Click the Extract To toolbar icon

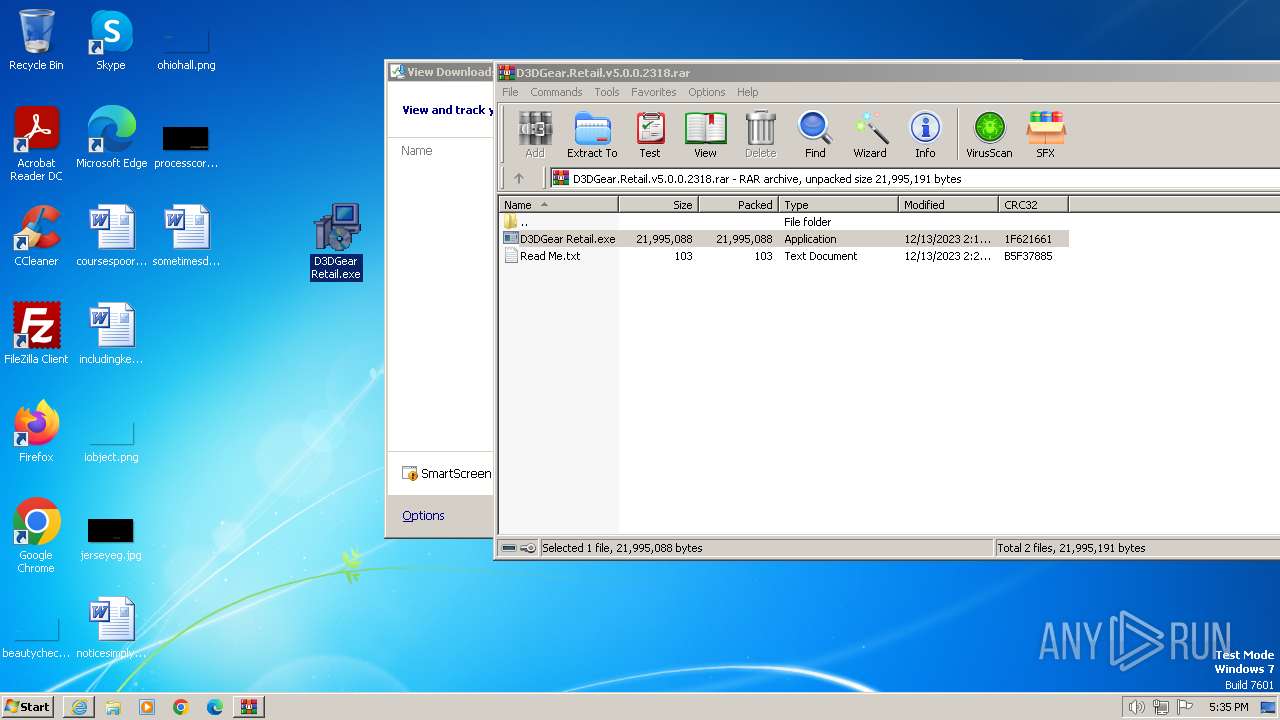tap(592, 135)
